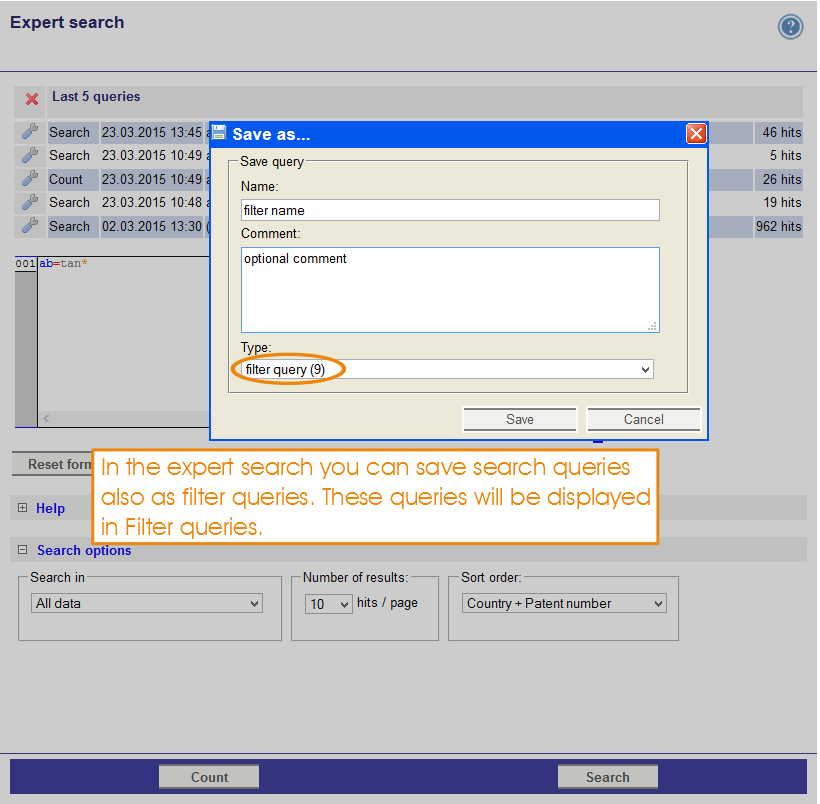Click the Search options heading link
Viewport: 820px width, 804px height.
(84, 550)
